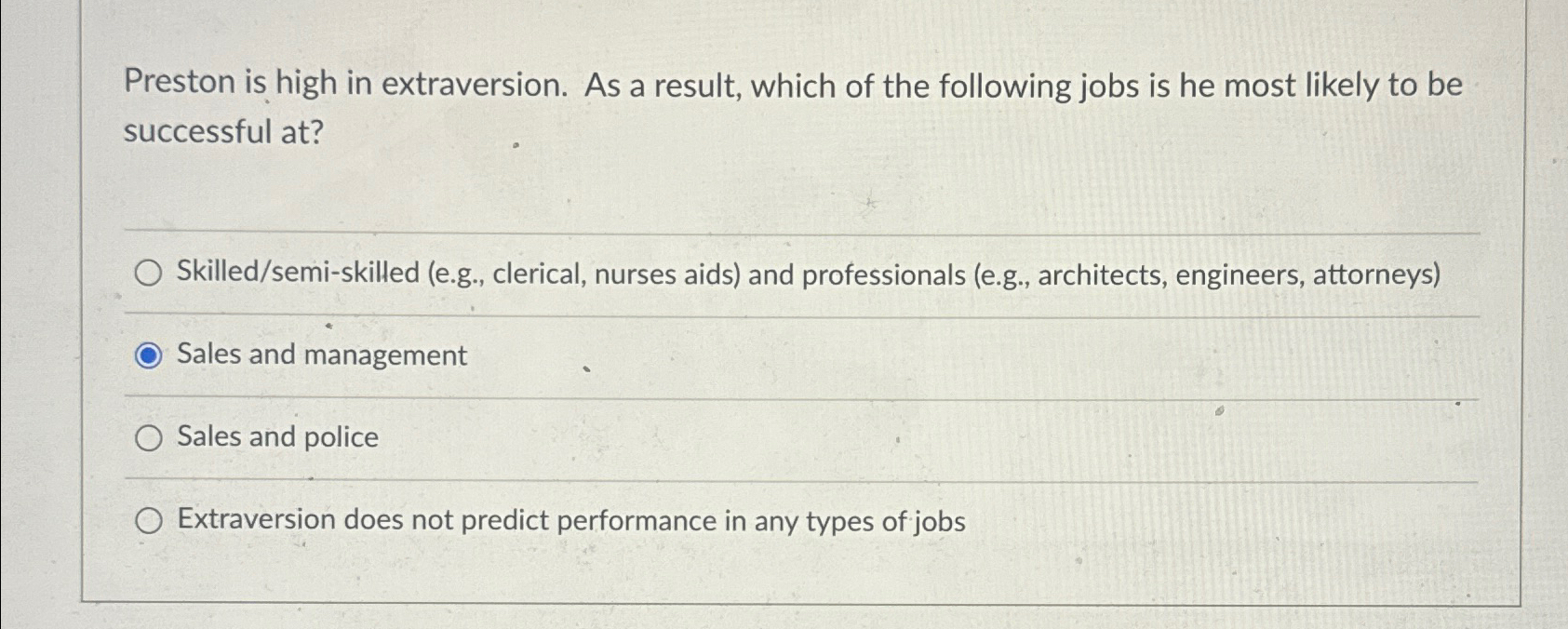This screenshot has height=629, width=1568.
Task: Select the Sales and management option
Action: click(149, 355)
